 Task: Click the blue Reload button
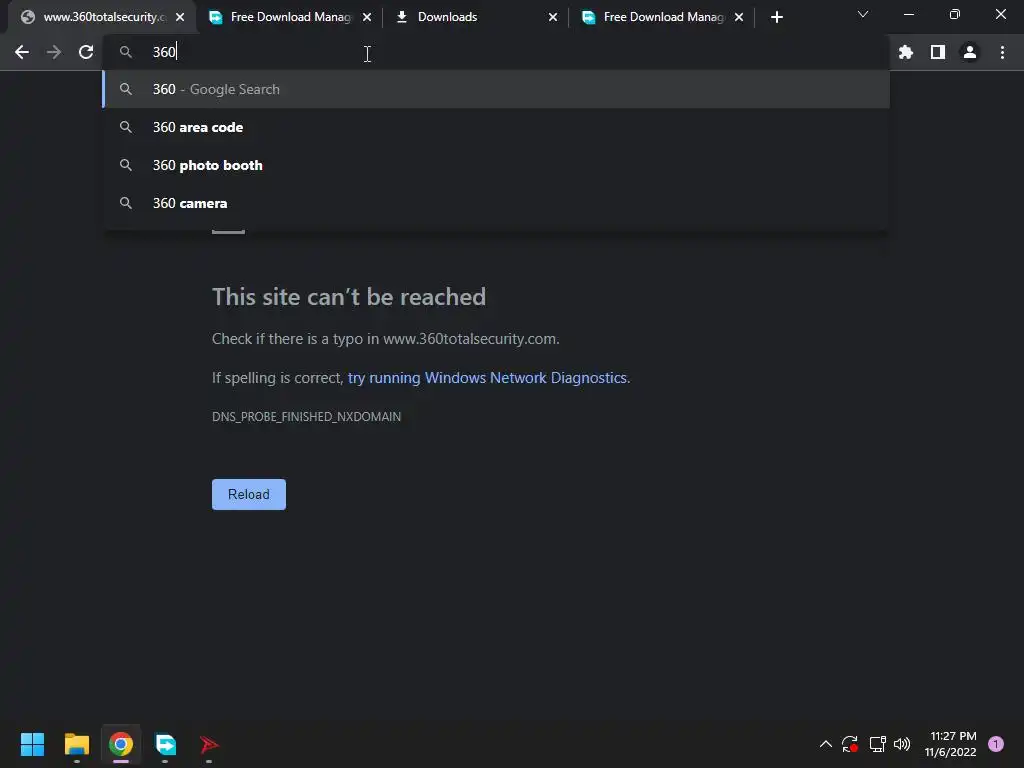point(249,494)
